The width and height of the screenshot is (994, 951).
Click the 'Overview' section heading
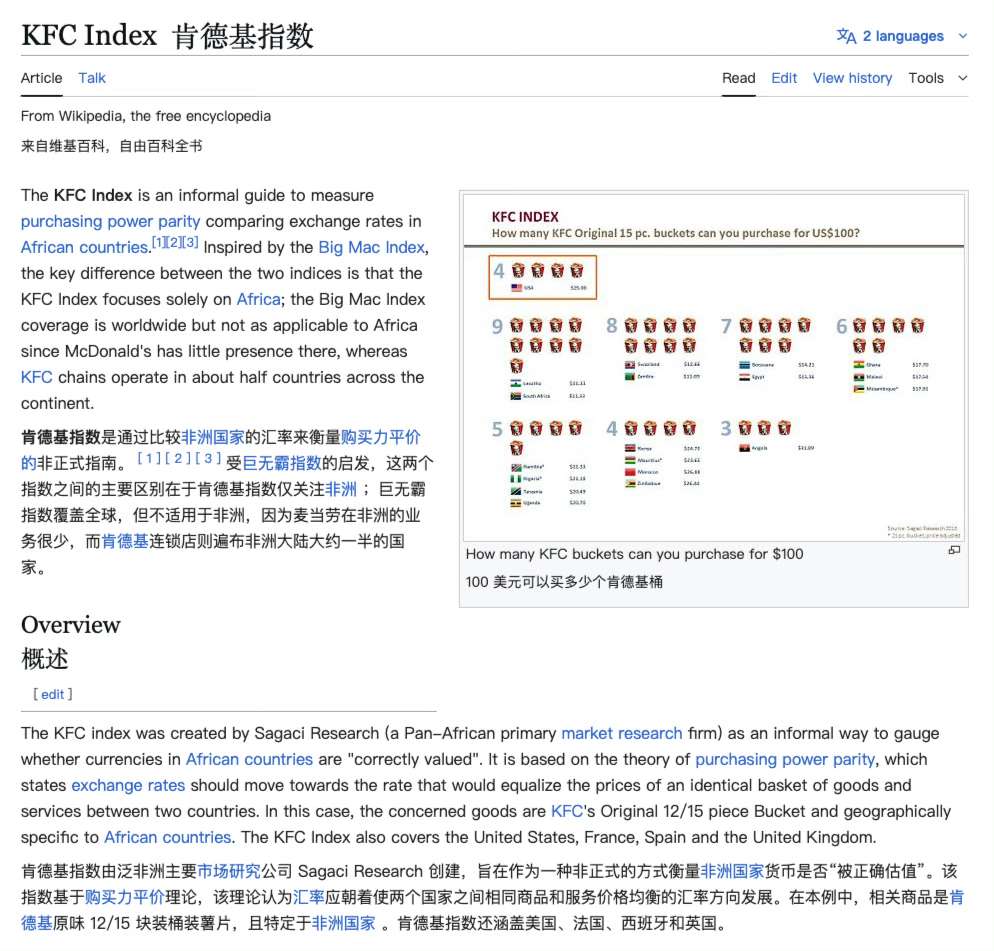(70, 624)
